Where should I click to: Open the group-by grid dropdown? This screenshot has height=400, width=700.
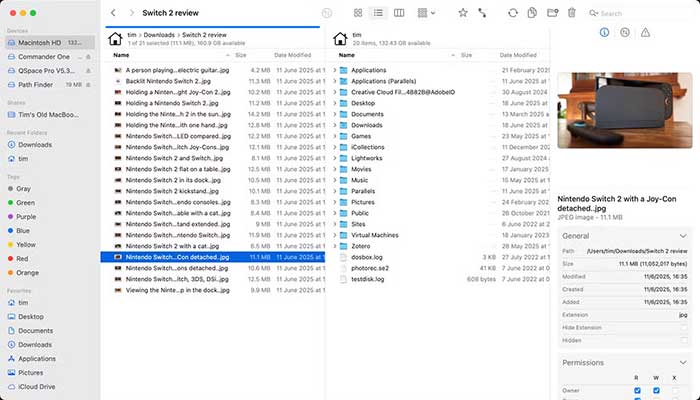point(426,13)
